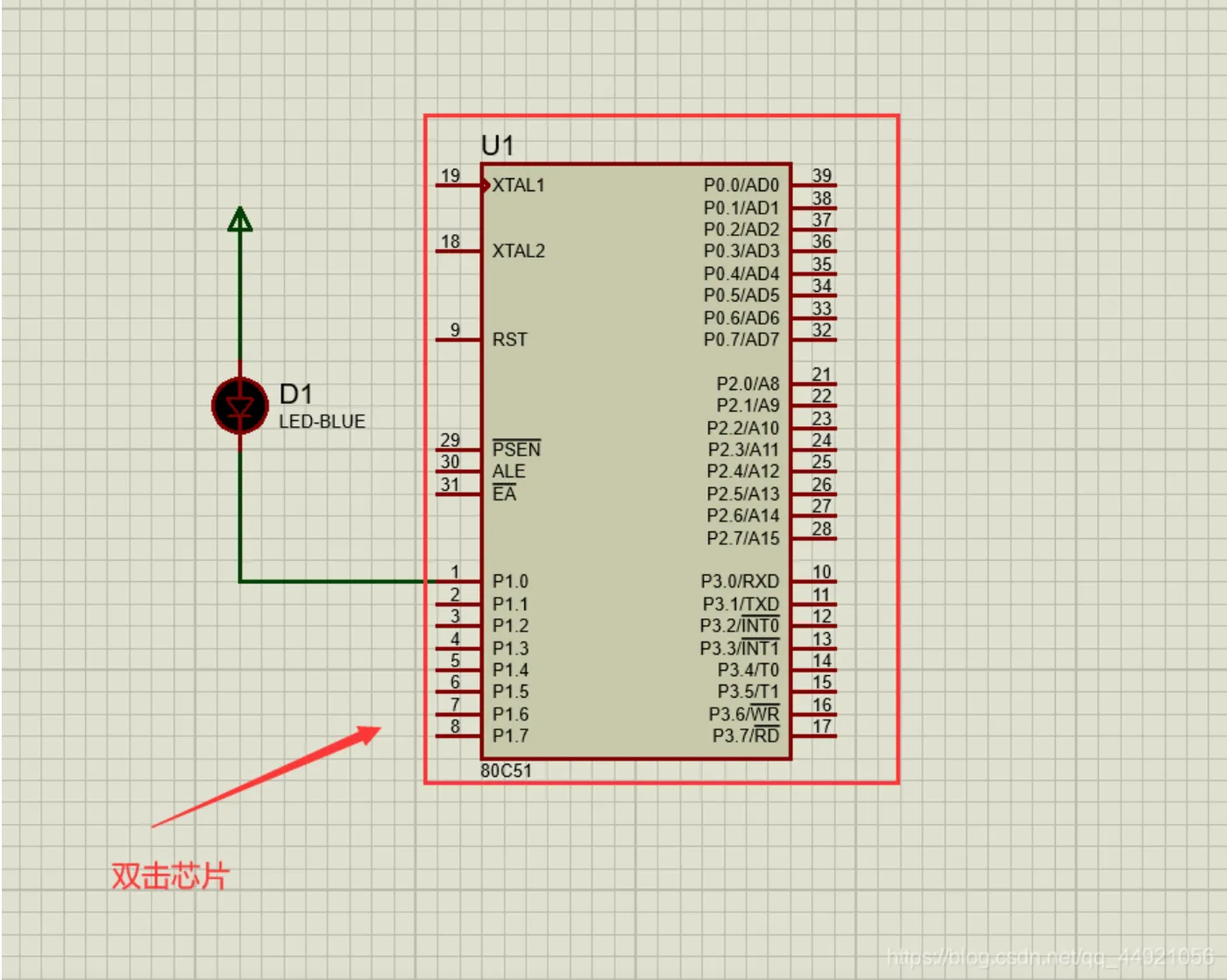Click the P1.2 pin label

[x=510, y=626]
